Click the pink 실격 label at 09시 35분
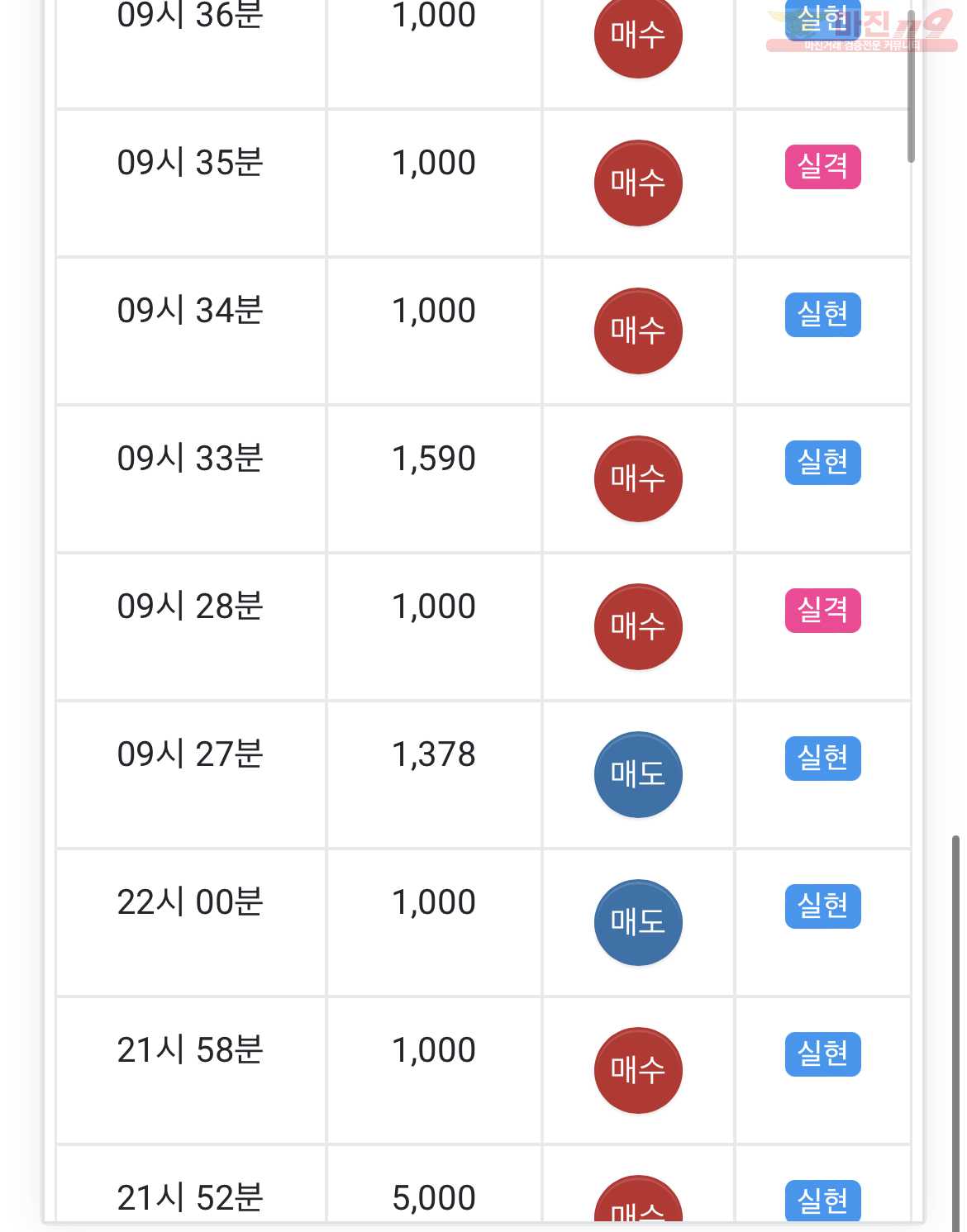967x1232 pixels. point(822,167)
